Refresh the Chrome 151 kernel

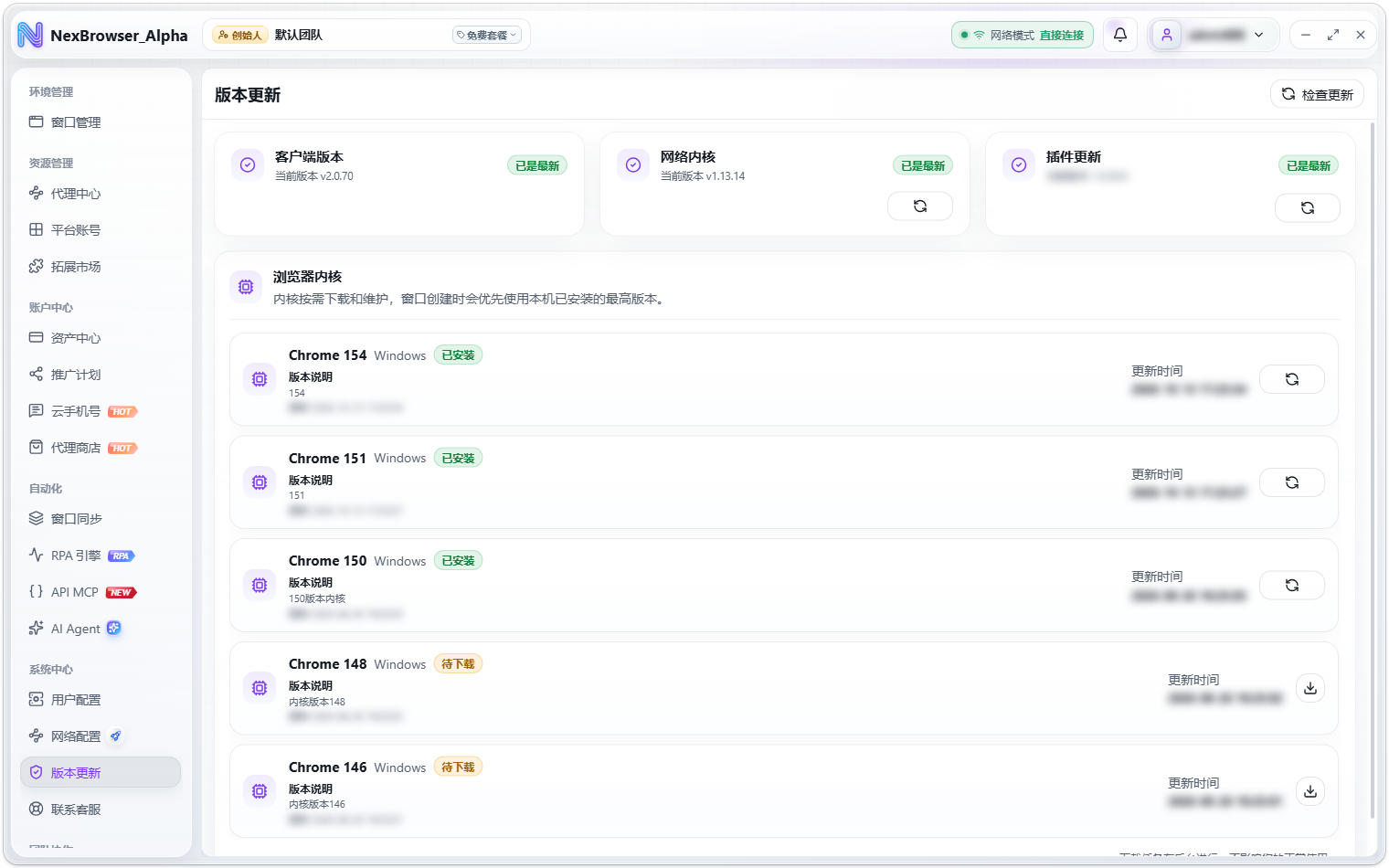[1292, 482]
